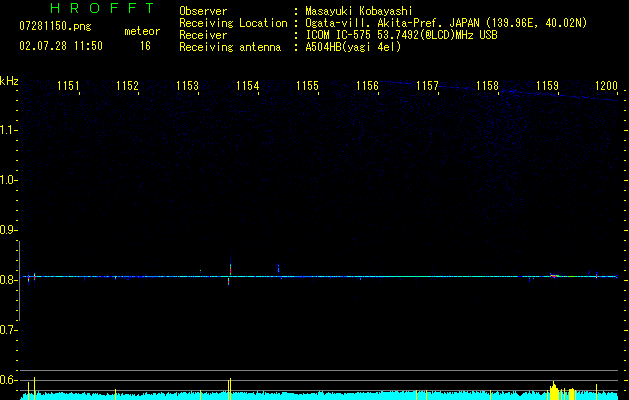
Task: Select observer name Masayuki Kobayashi
Action: pyautogui.click(x=359, y=11)
